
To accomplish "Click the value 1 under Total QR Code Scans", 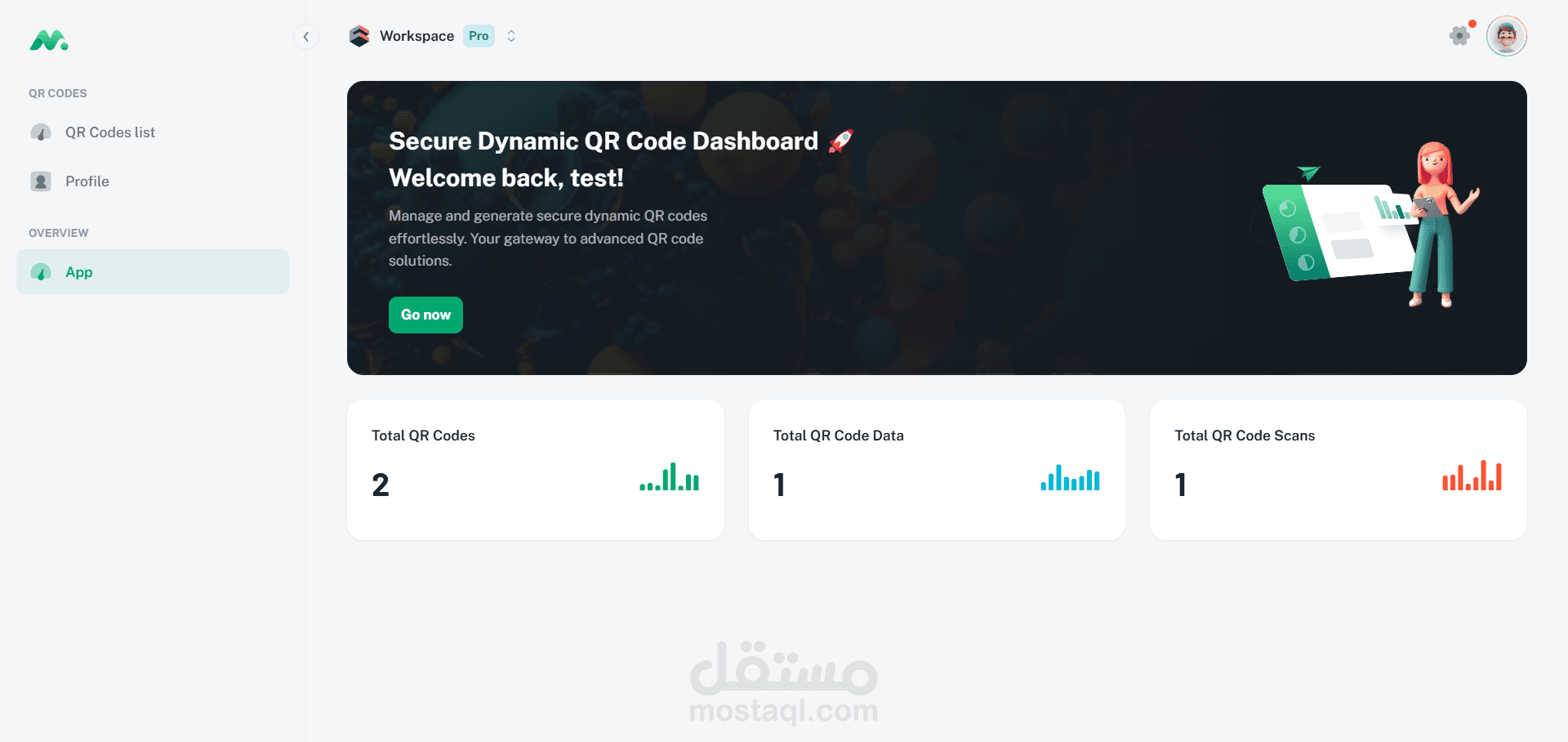I will 1181,485.
